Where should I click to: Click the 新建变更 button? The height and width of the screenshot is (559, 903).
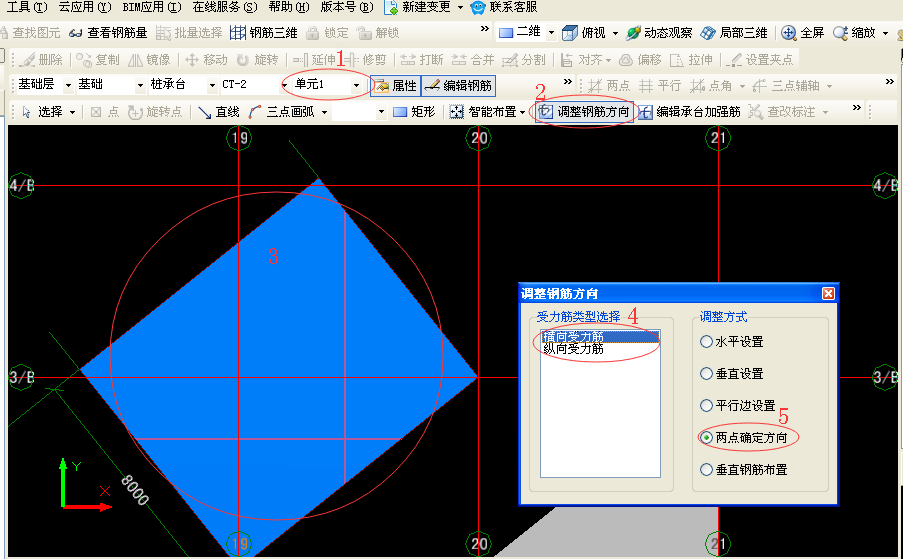click(418, 7)
